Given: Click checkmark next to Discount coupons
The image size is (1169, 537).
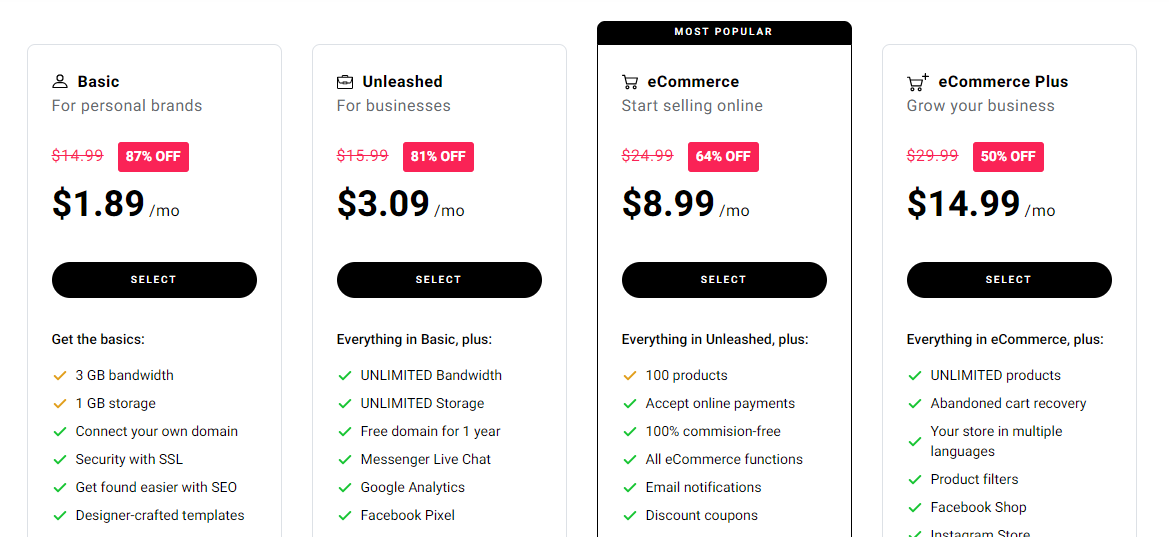Looking at the screenshot, I should pos(630,515).
